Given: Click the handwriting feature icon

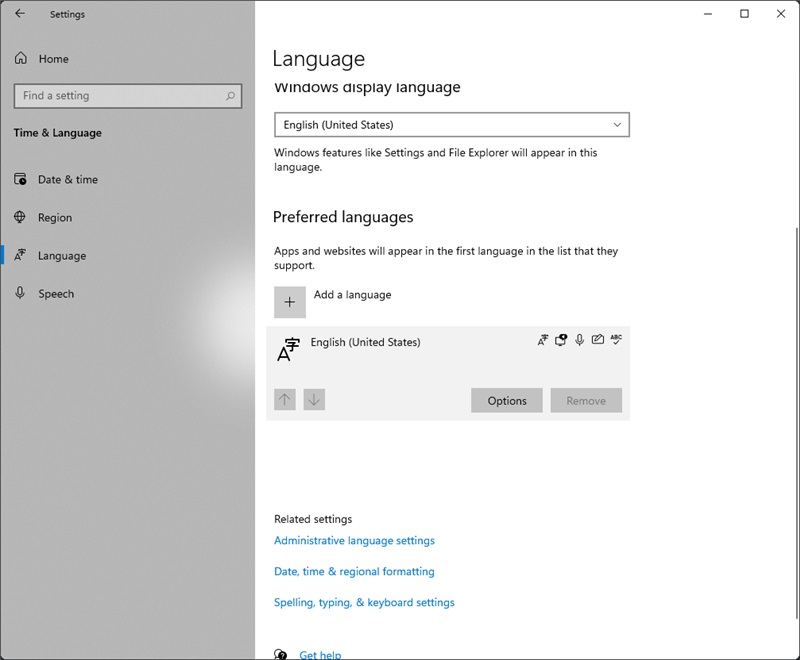Looking at the screenshot, I should pos(597,340).
